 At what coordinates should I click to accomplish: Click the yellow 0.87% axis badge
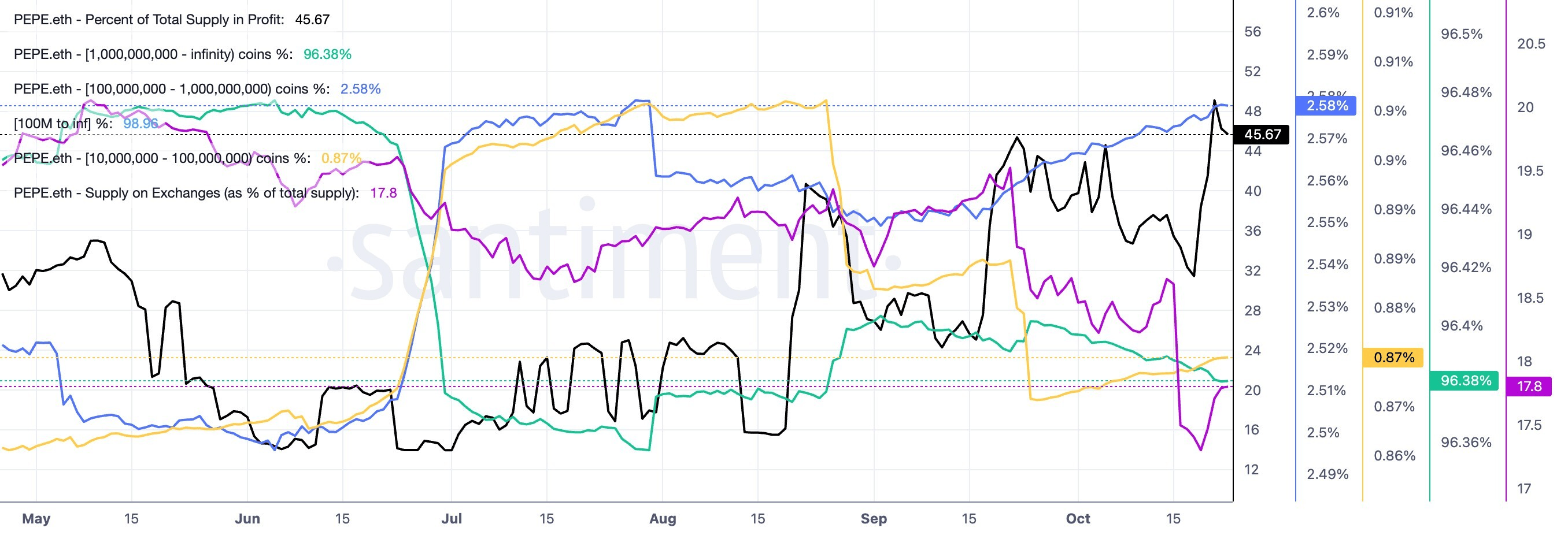[1393, 358]
